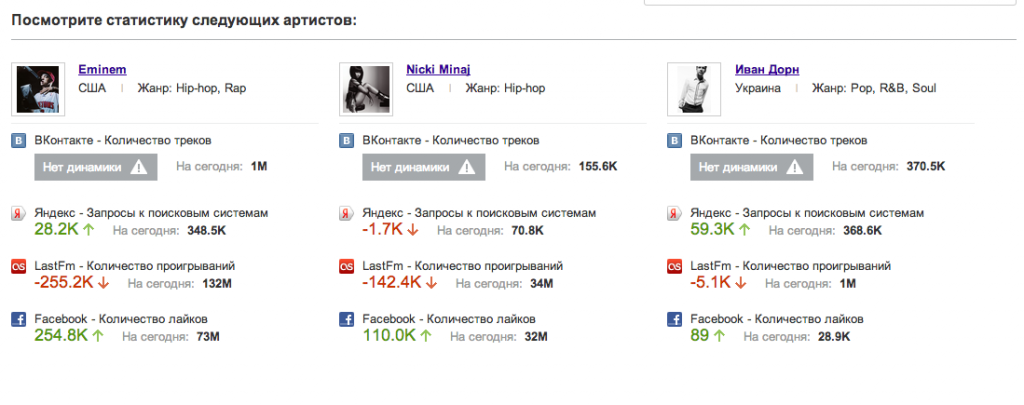Click the Yandex icon in Eminem's column
1024x405 pixels.
pyautogui.click(x=19, y=214)
